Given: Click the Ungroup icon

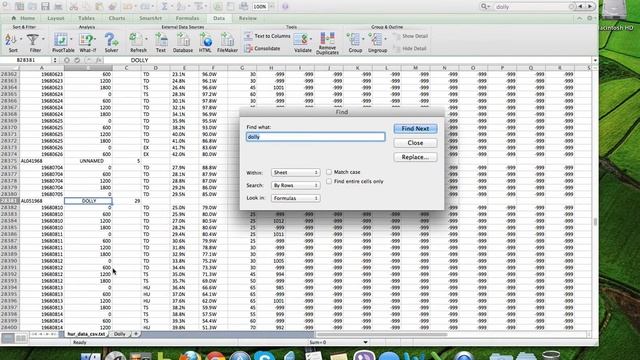Looking at the screenshot, I should (x=375, y=40).
